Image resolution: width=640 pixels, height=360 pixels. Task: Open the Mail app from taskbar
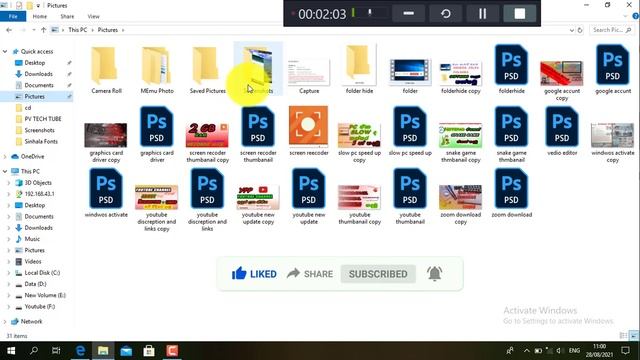(126, 351)
